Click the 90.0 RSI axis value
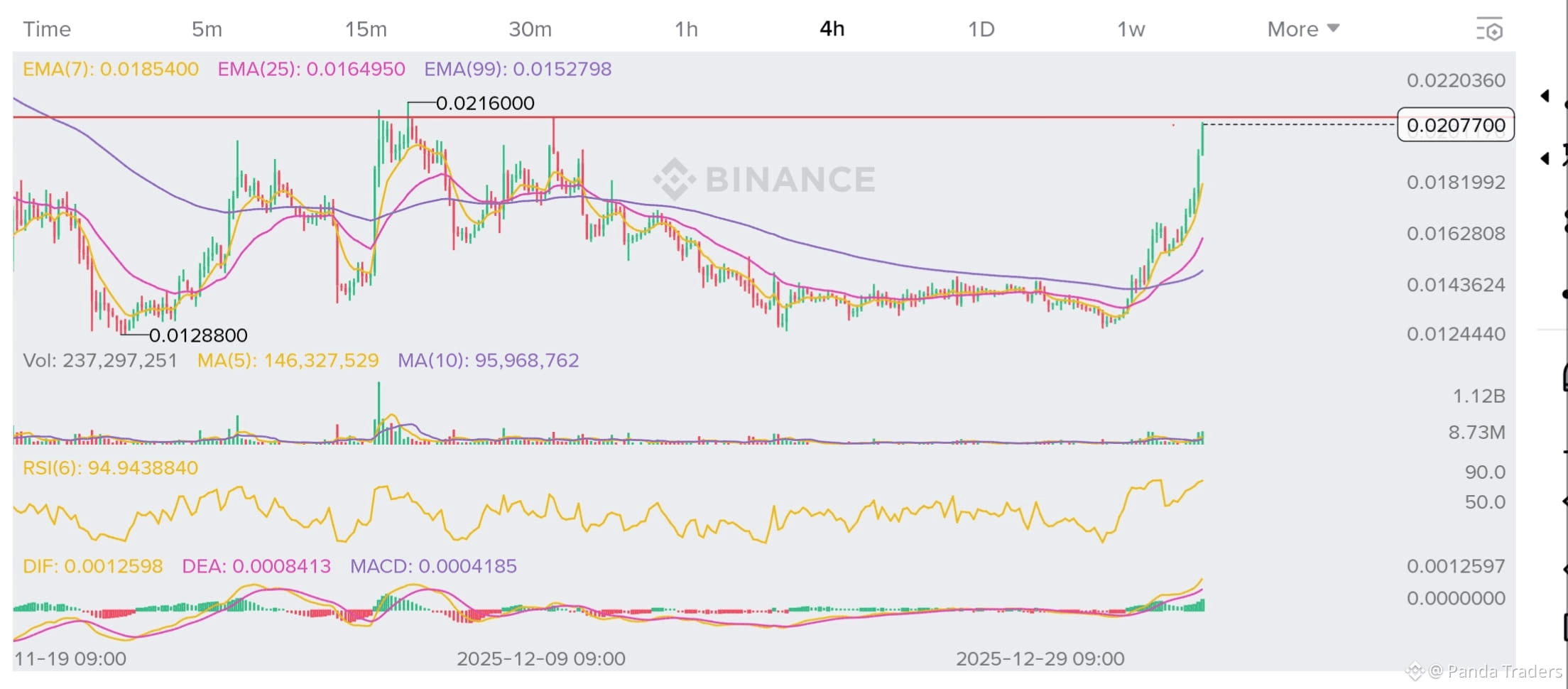This screenshot has height=689, width=1568. (1485, 472)
